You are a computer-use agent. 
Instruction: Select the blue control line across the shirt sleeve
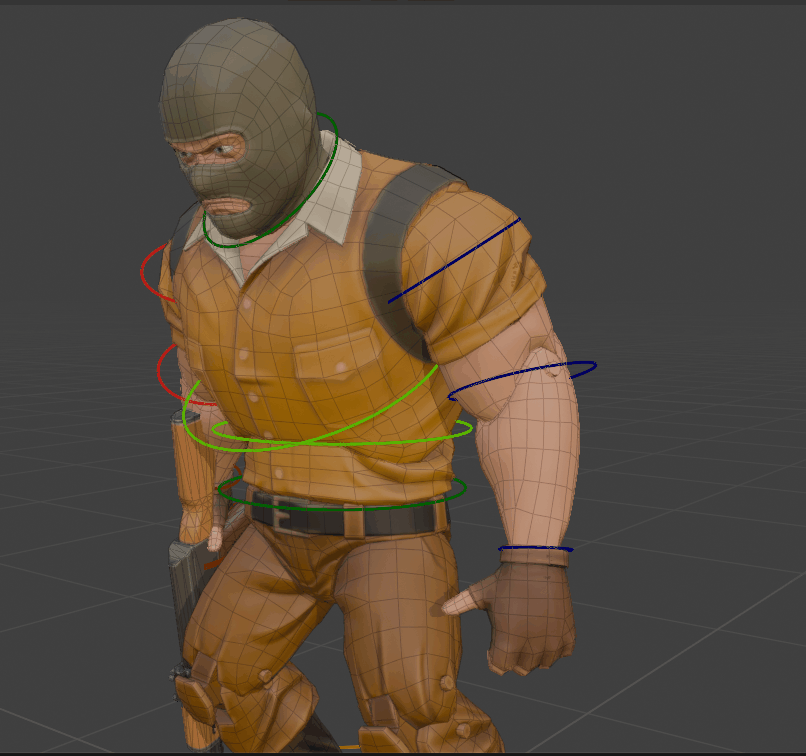tap(454, 261)
